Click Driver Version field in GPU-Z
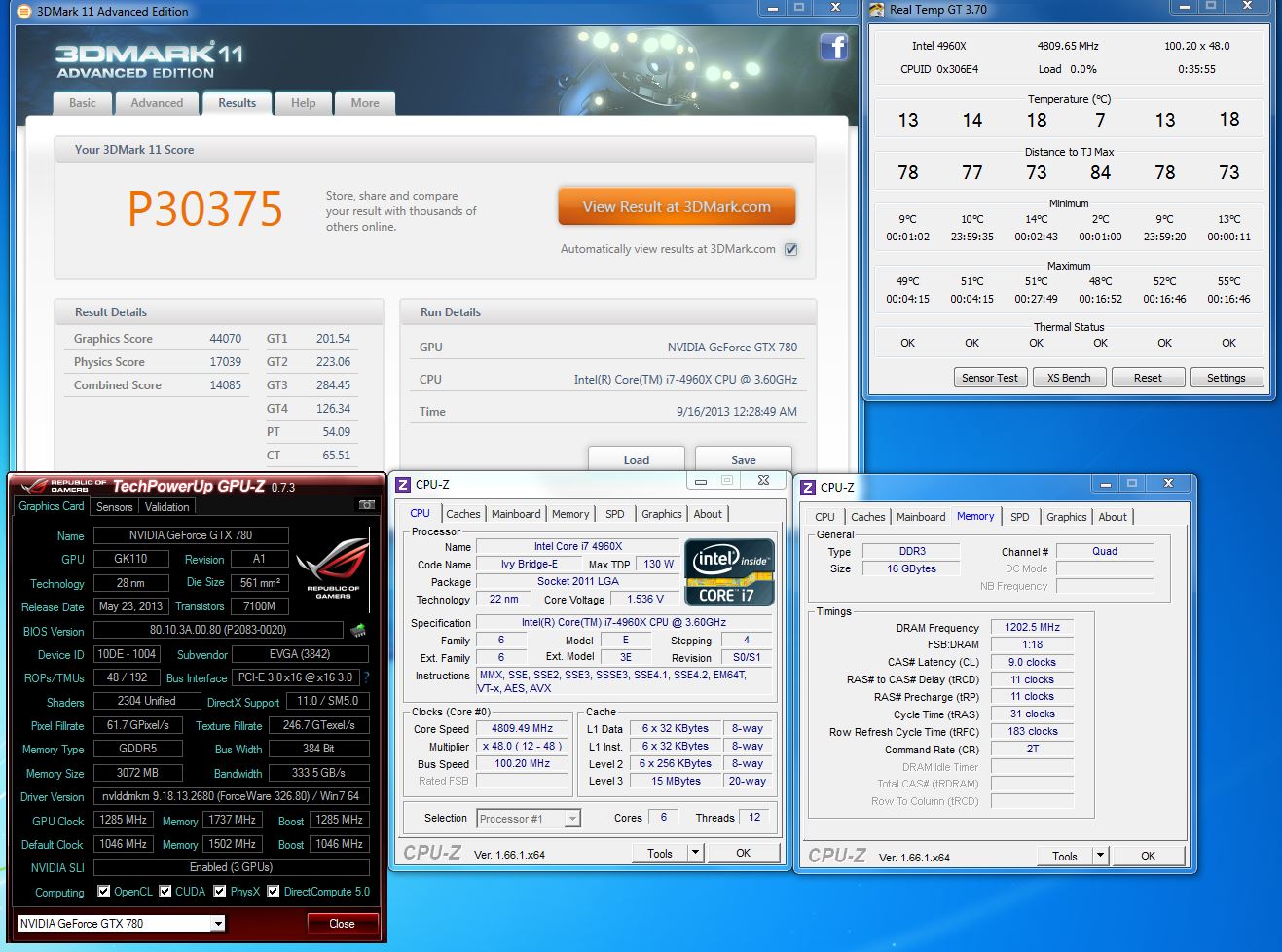Viewport: 1282px width, 952px height. 232,796
